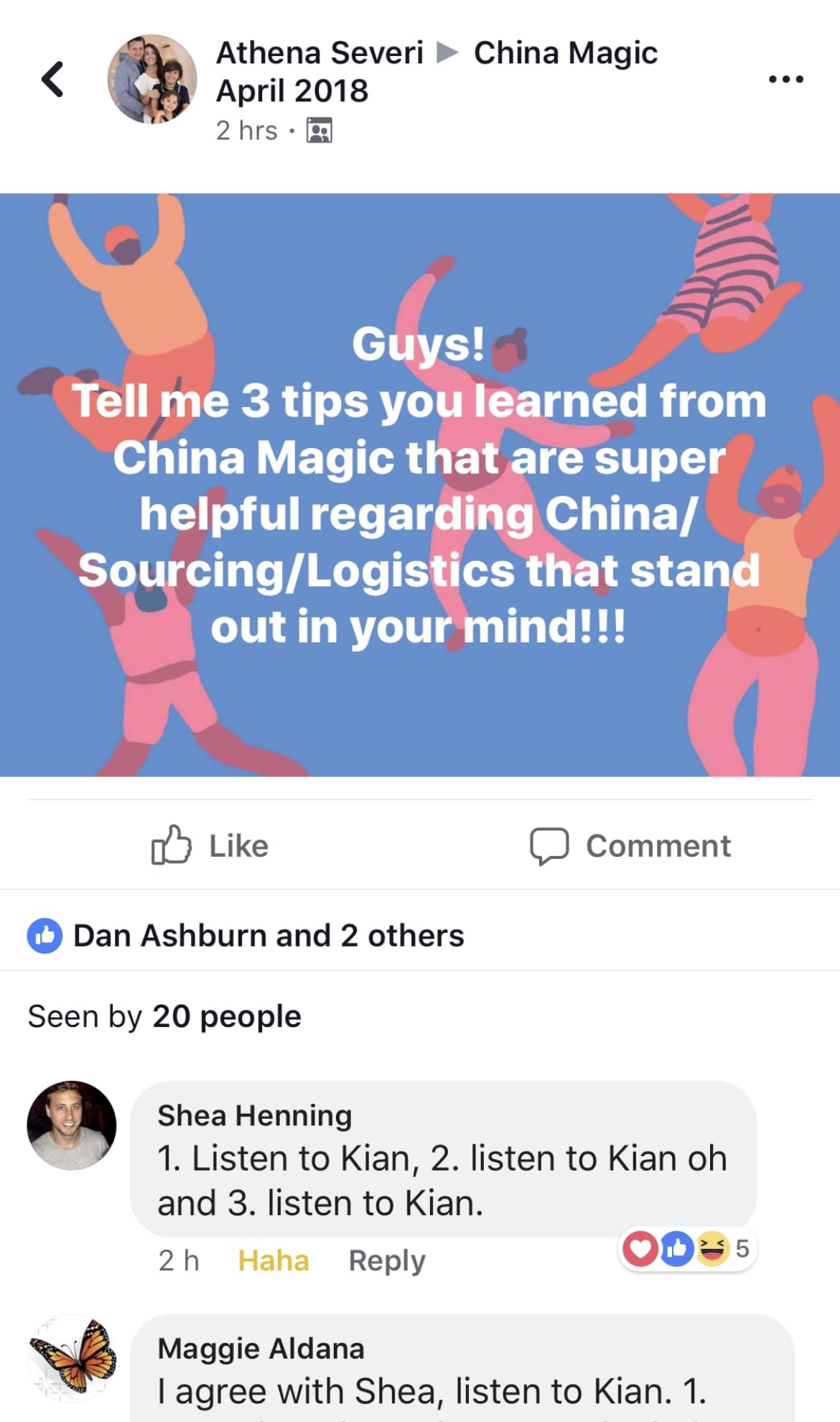View Dan Ashburn and 2 others likes
The height and width of the screenshot is (1422, 840).
point(269,936)
